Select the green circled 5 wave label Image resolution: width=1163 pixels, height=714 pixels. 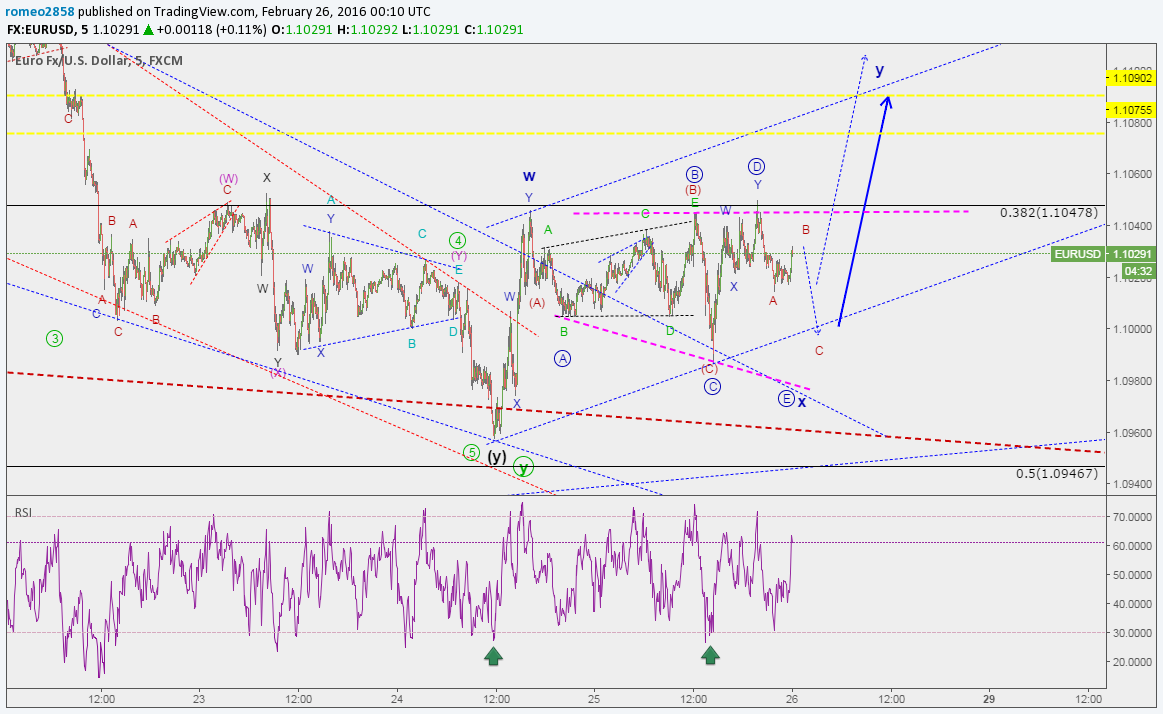pos(471,452)
